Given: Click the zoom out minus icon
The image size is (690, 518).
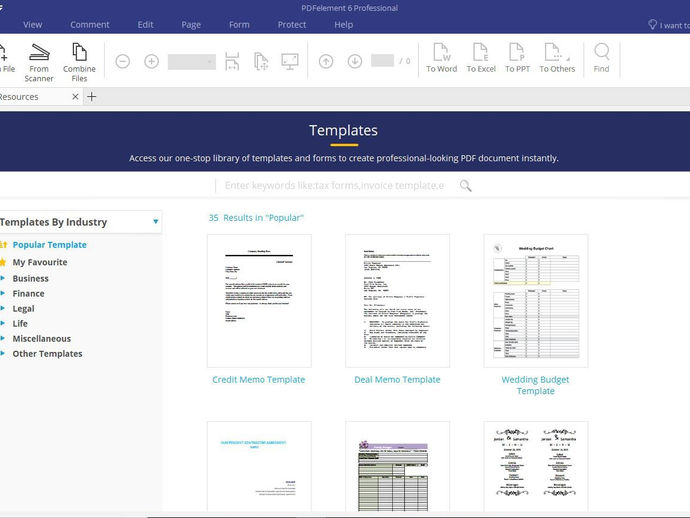Looking at the screenshot, I should coord(123,61).
